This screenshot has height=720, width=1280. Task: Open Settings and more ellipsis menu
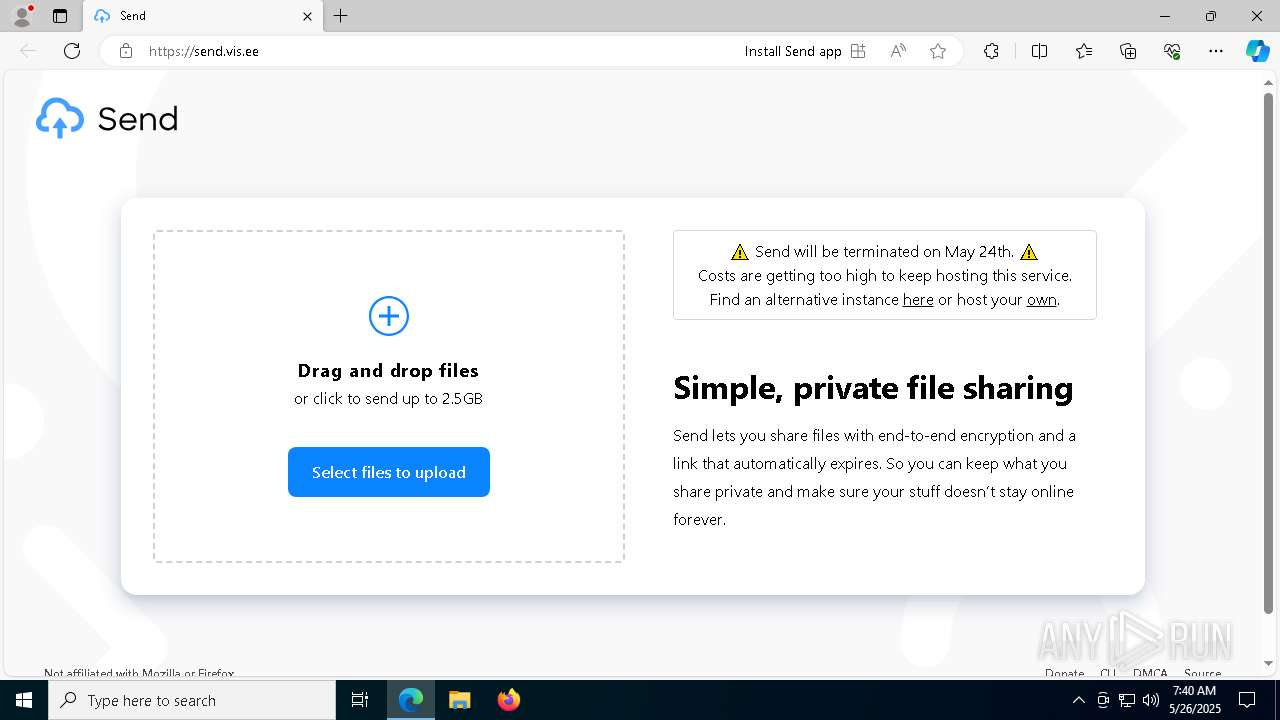tap(1216, 51)
